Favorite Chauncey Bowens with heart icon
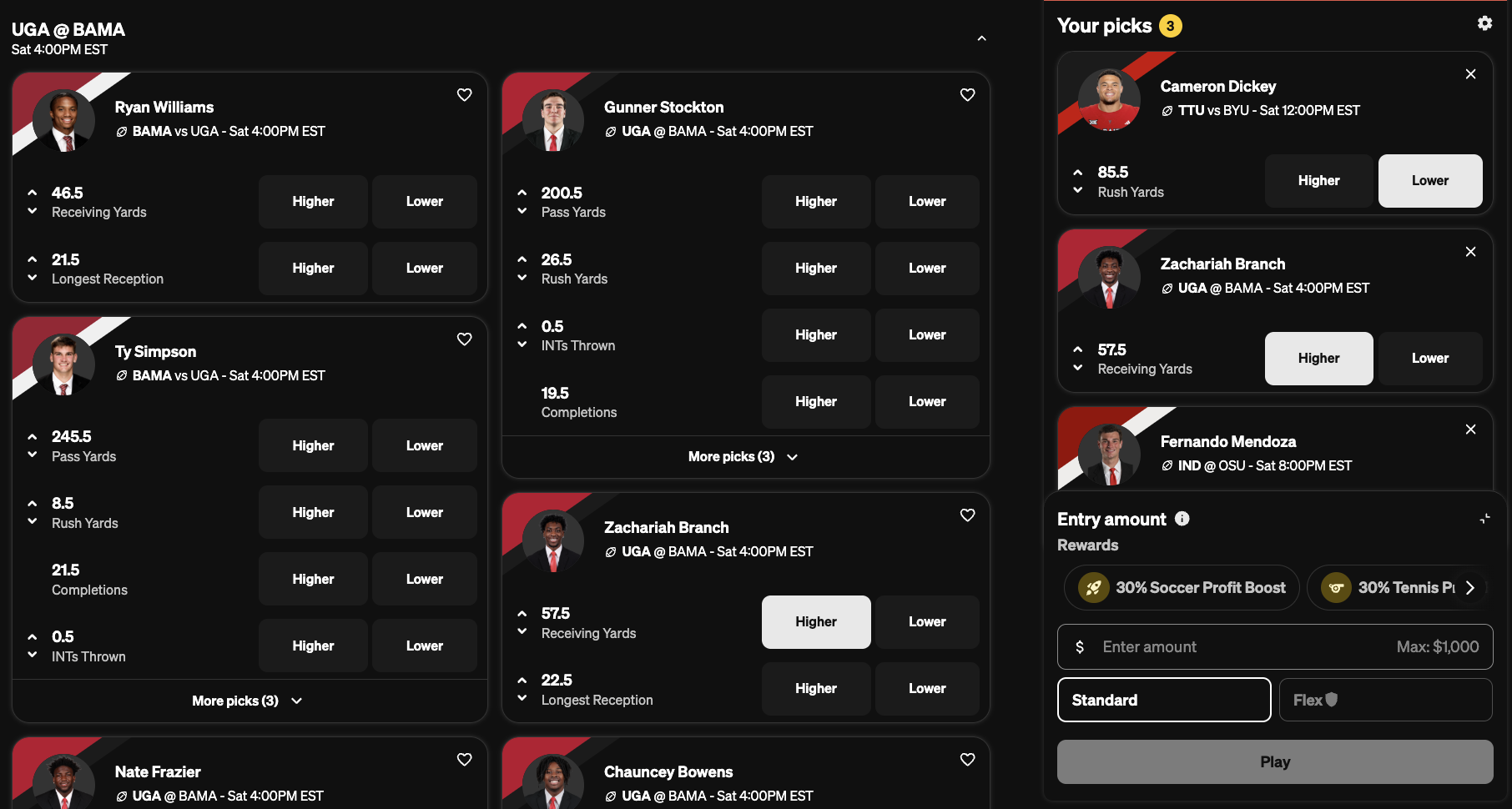The image size is (1512, 809). pyautogui.click(x=968, y=760)
